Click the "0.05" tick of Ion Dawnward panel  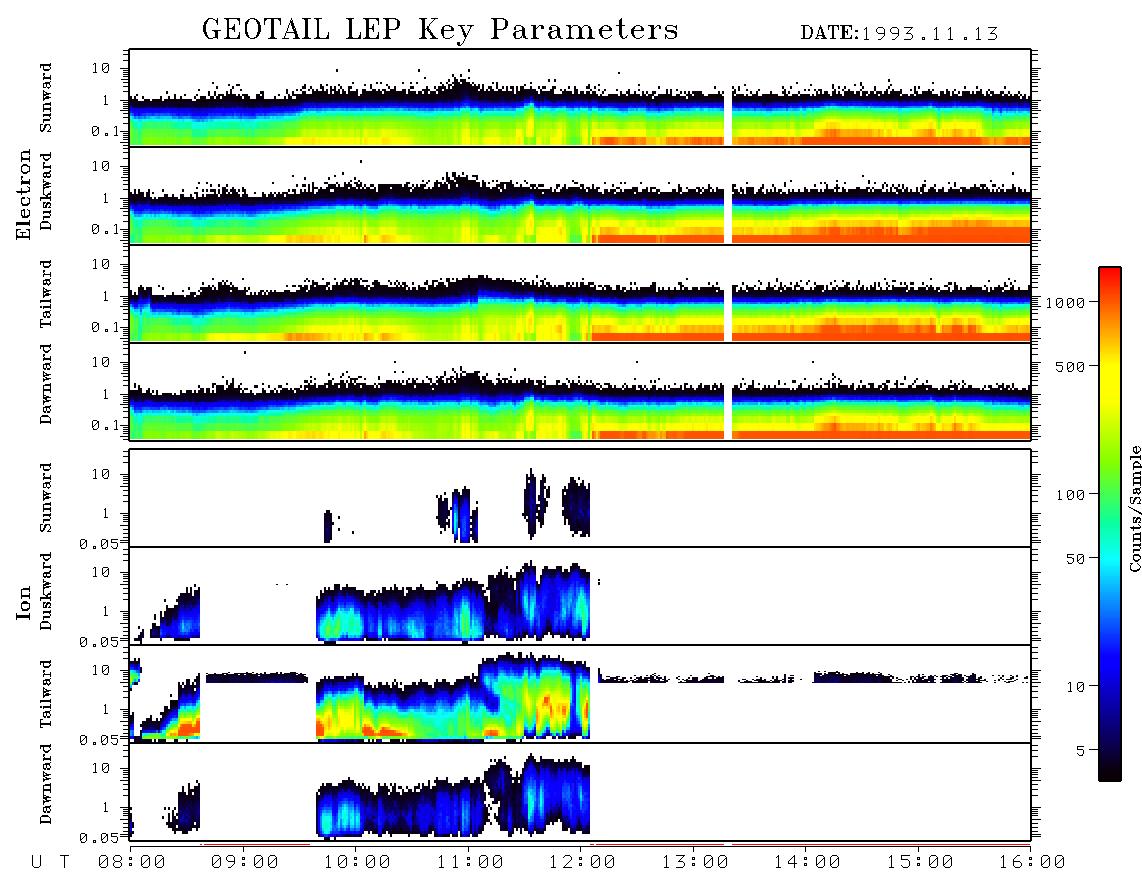pyautogui.click(x=98, y=838)
